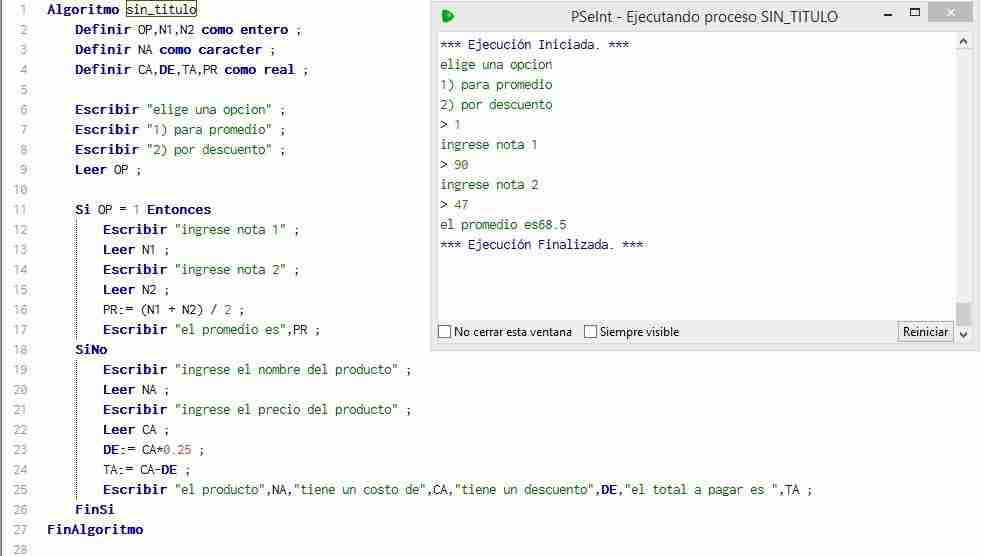
Task: Click line number 25 in the gutter
Action: point(20,490)
